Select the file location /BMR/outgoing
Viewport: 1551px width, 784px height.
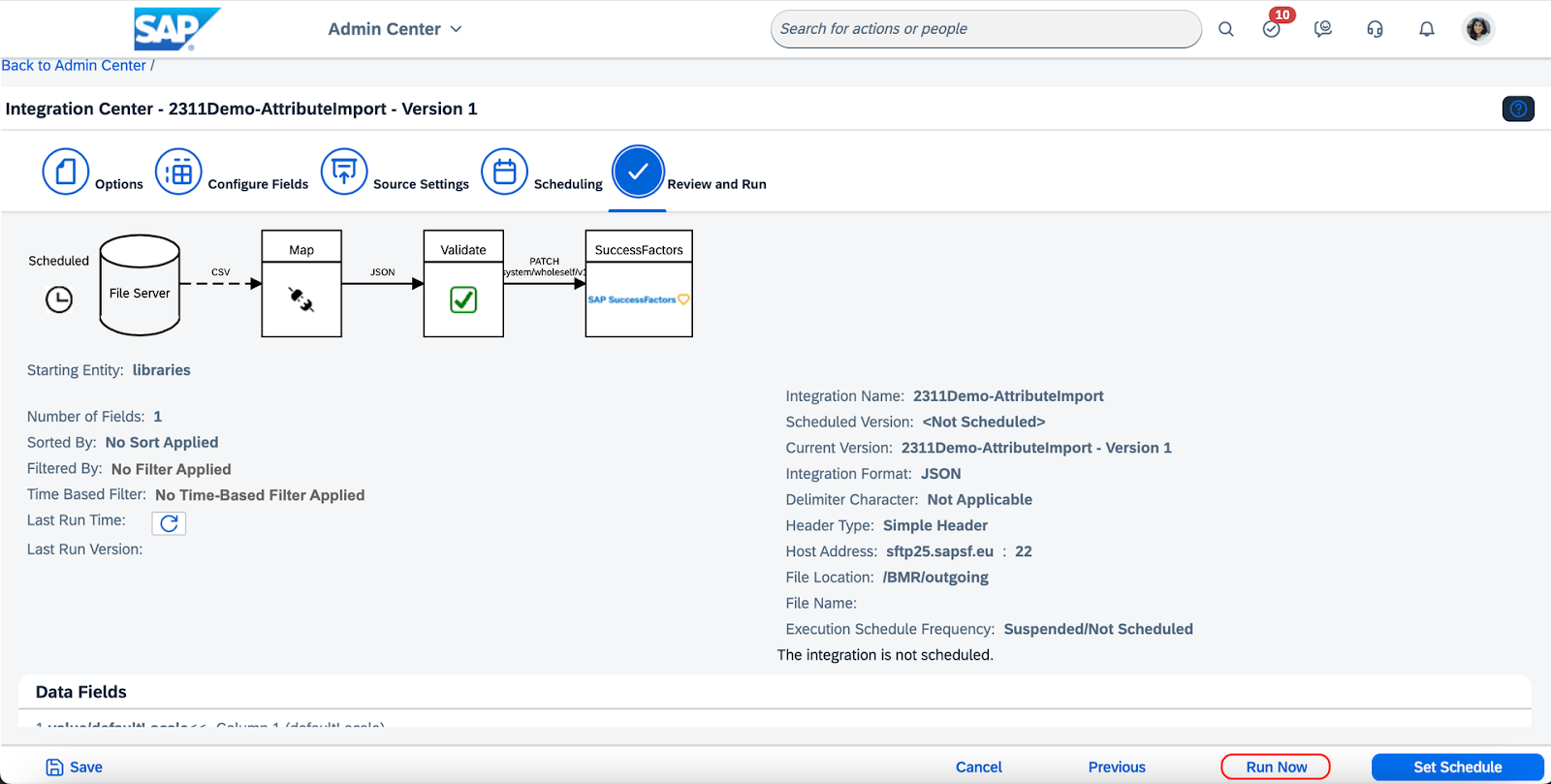pos(935,577)
